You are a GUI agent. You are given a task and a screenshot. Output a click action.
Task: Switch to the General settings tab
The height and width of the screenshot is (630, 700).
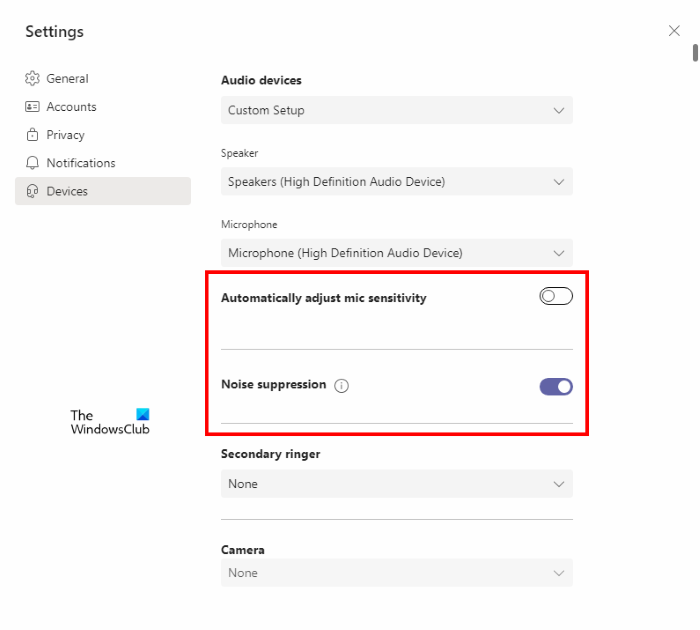(x=67, y=79)
